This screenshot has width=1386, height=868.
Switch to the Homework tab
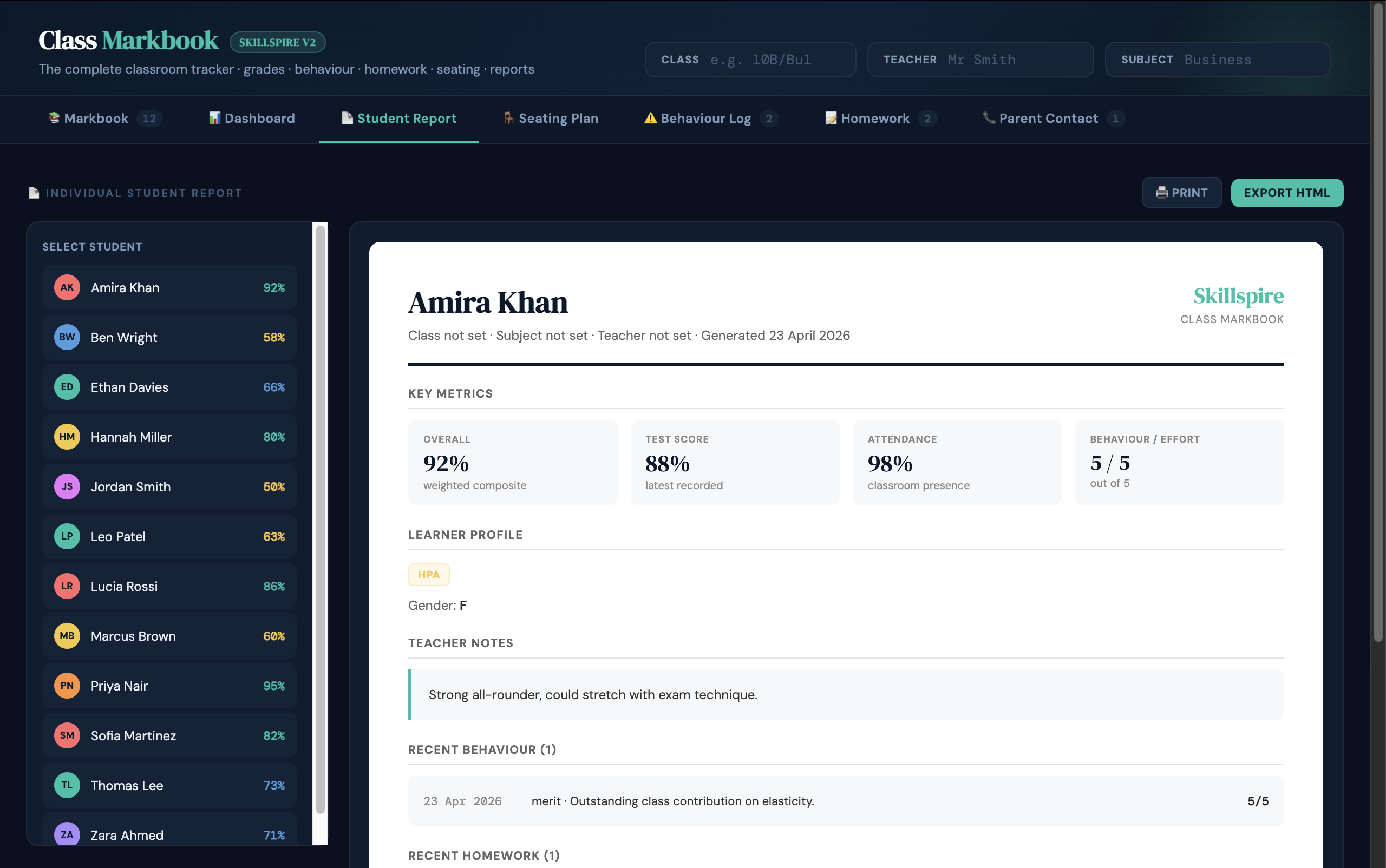[x=874, y=119]
